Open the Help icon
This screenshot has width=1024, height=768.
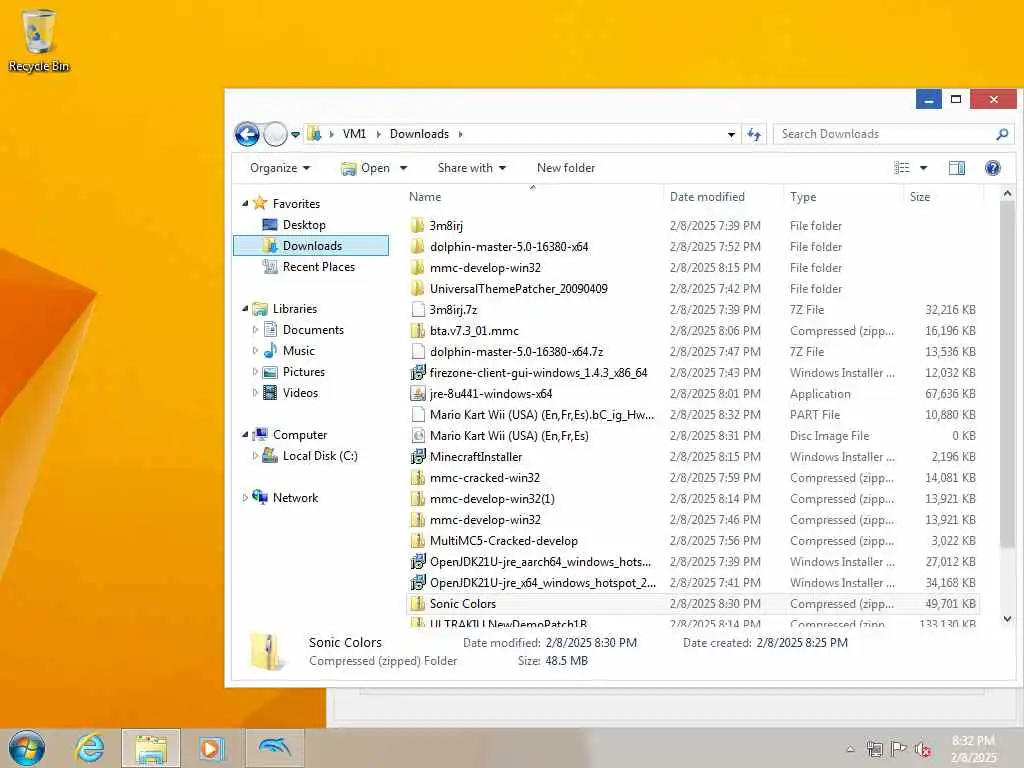pyautogui.click(x=993, y=168)
